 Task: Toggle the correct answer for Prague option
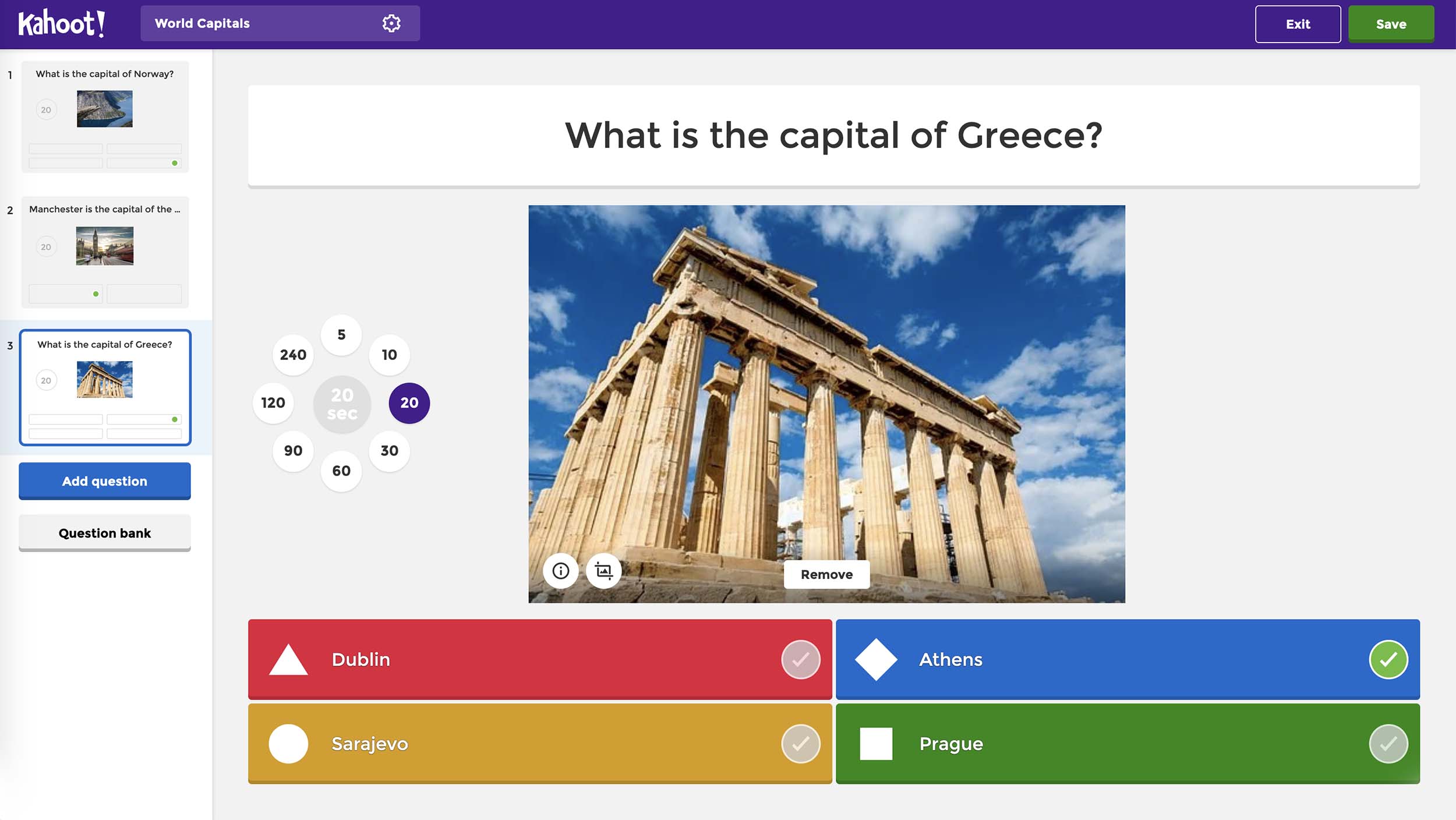point(1388,743)
